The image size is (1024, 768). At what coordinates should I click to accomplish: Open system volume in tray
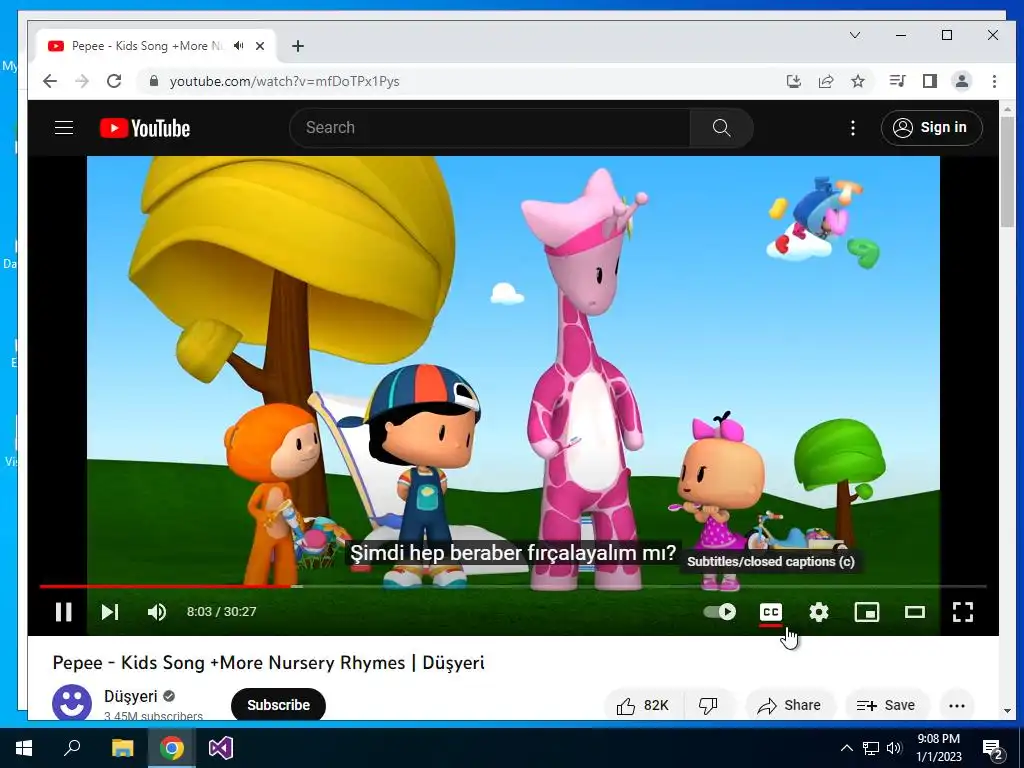click(x=893, y=748)
